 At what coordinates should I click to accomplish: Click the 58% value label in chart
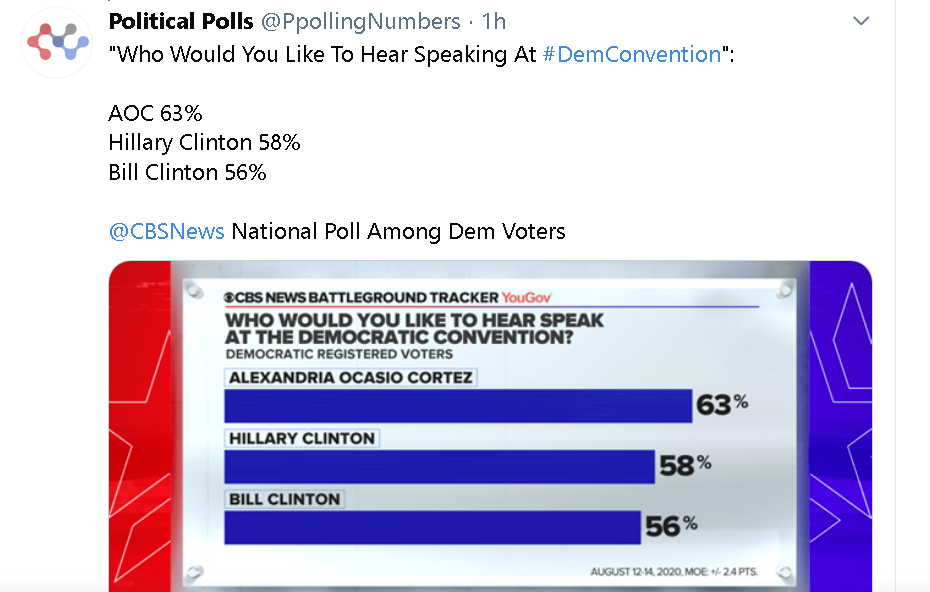click(x=685, y=465)
